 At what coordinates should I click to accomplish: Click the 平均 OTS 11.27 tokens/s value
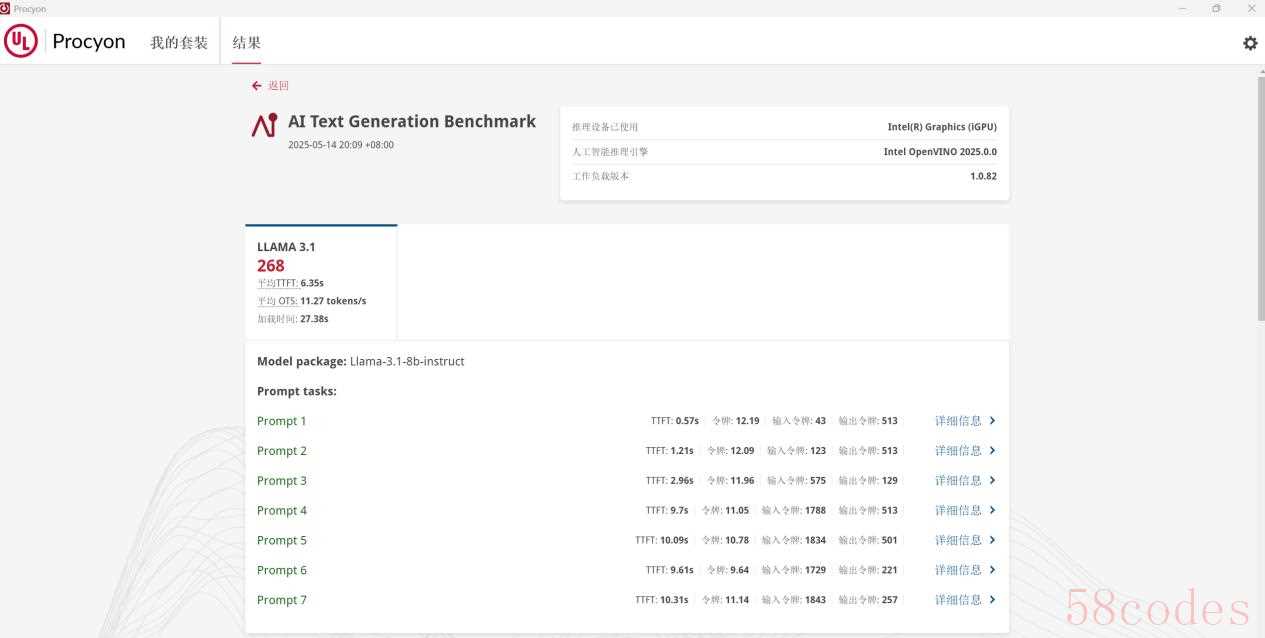pos(333,301)
